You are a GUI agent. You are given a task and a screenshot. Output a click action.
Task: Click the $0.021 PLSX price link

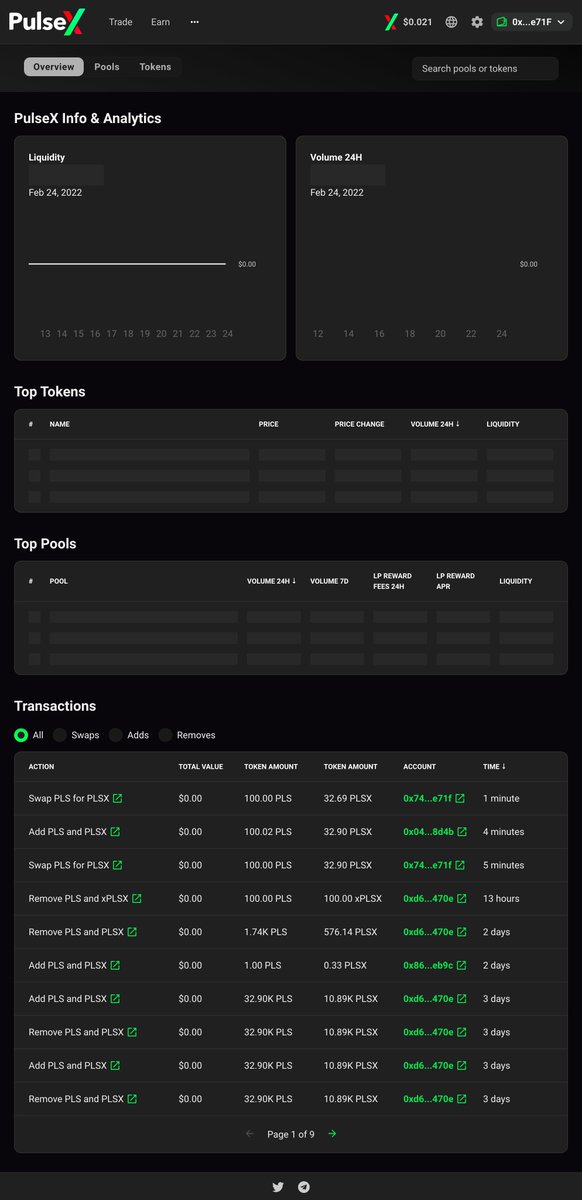click(x=418, y=22)
